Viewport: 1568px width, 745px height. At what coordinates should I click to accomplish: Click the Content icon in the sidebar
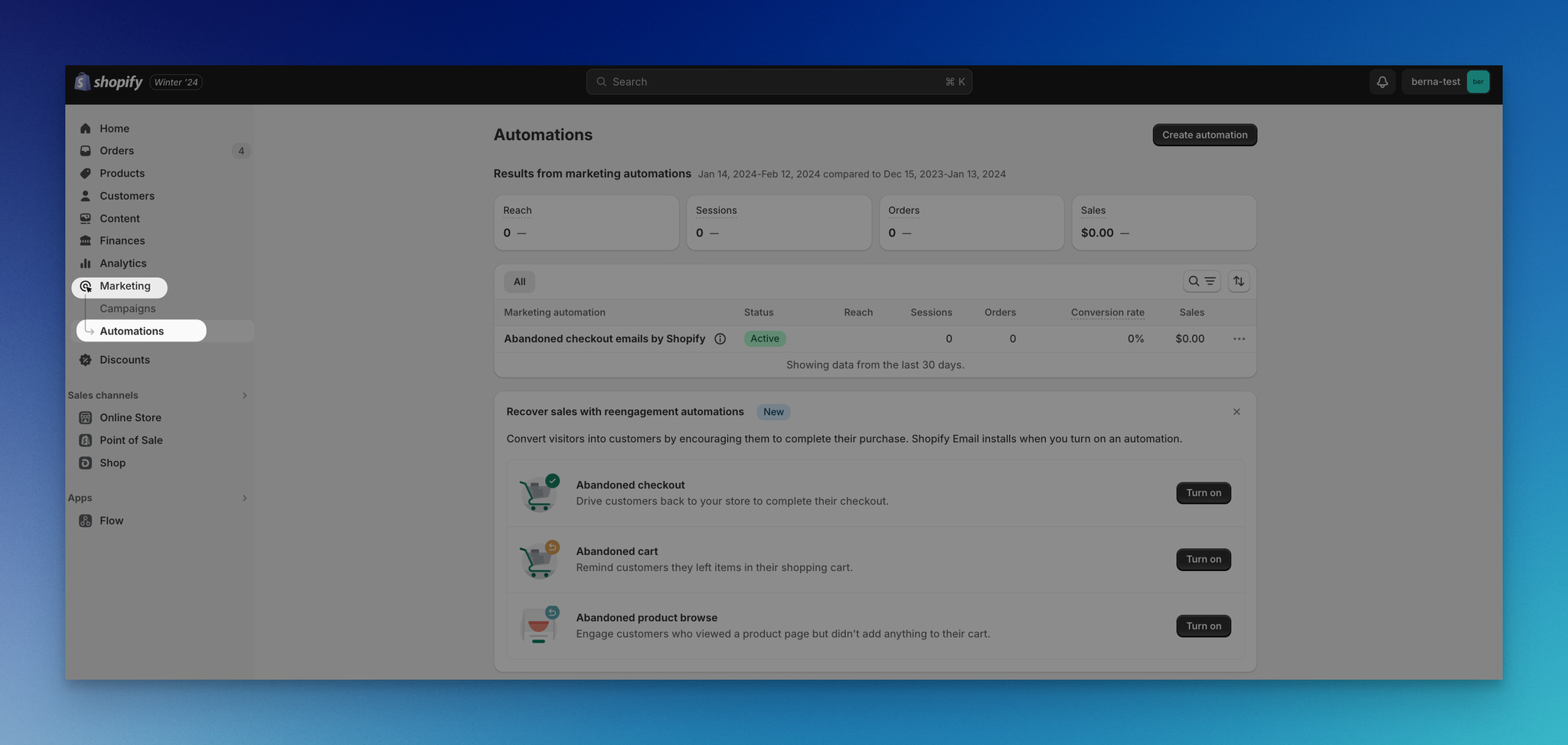click(86, 218)
